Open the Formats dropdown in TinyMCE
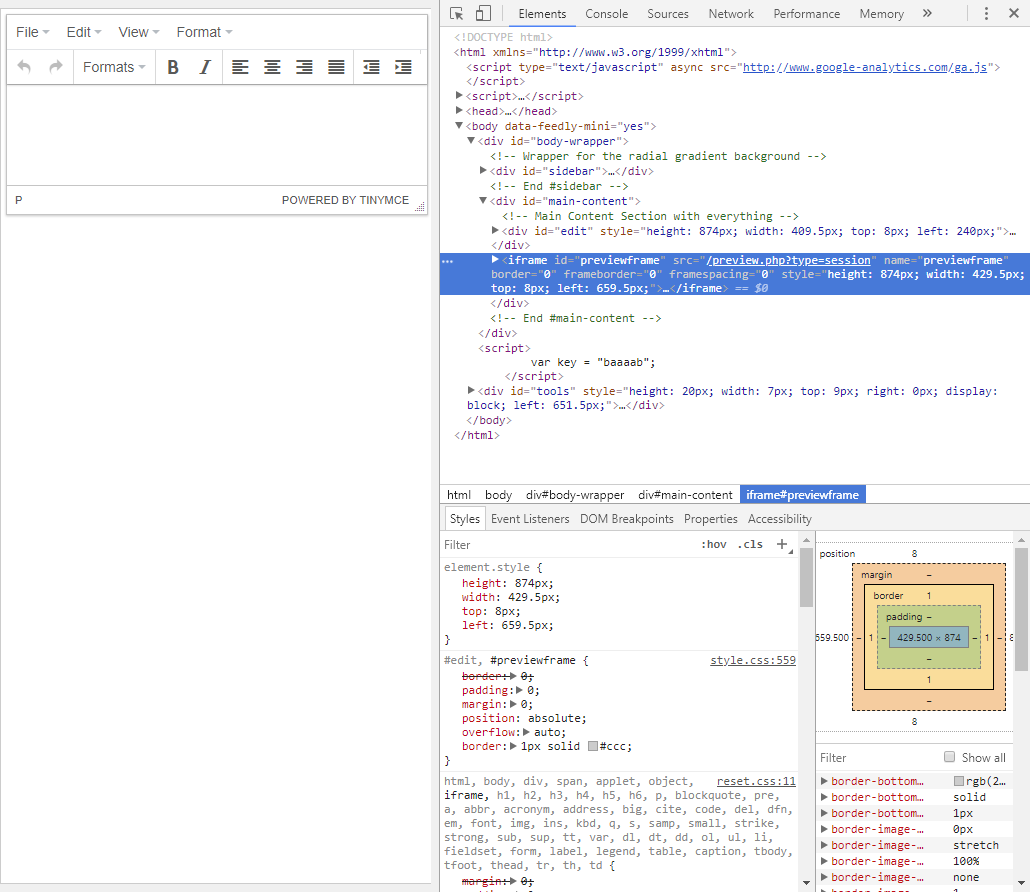Screen dimensions: 1030x892 point(113,67)
